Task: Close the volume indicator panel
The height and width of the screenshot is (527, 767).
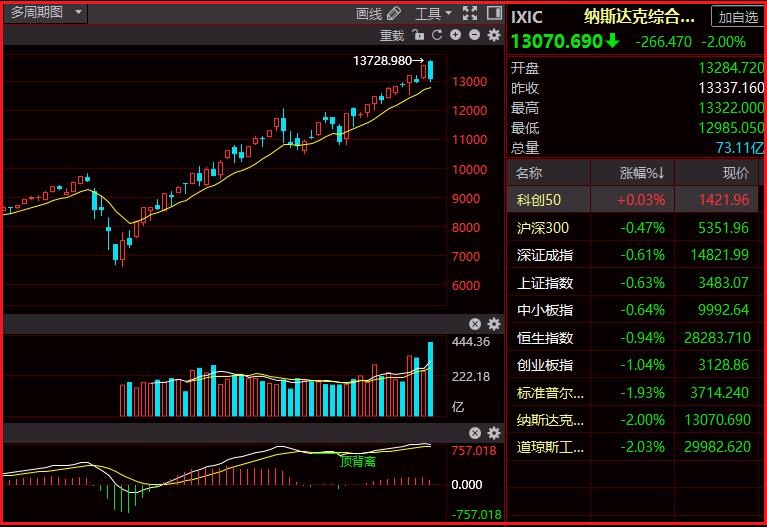Action: coord(474,324)
